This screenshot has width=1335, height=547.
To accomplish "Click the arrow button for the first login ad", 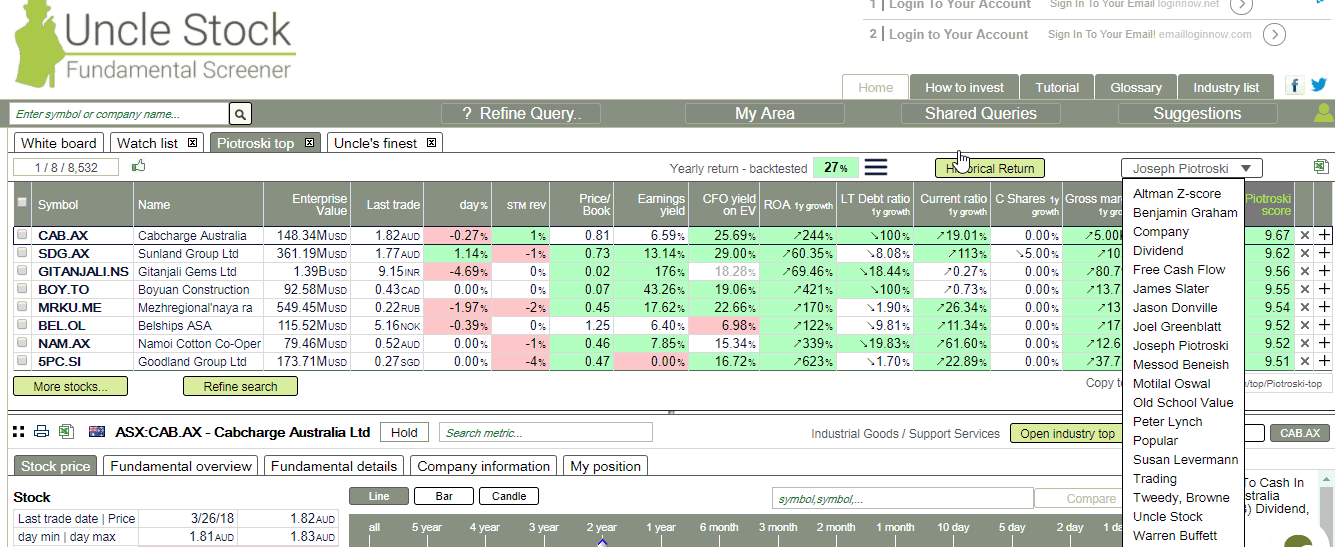I will 1240,5.
